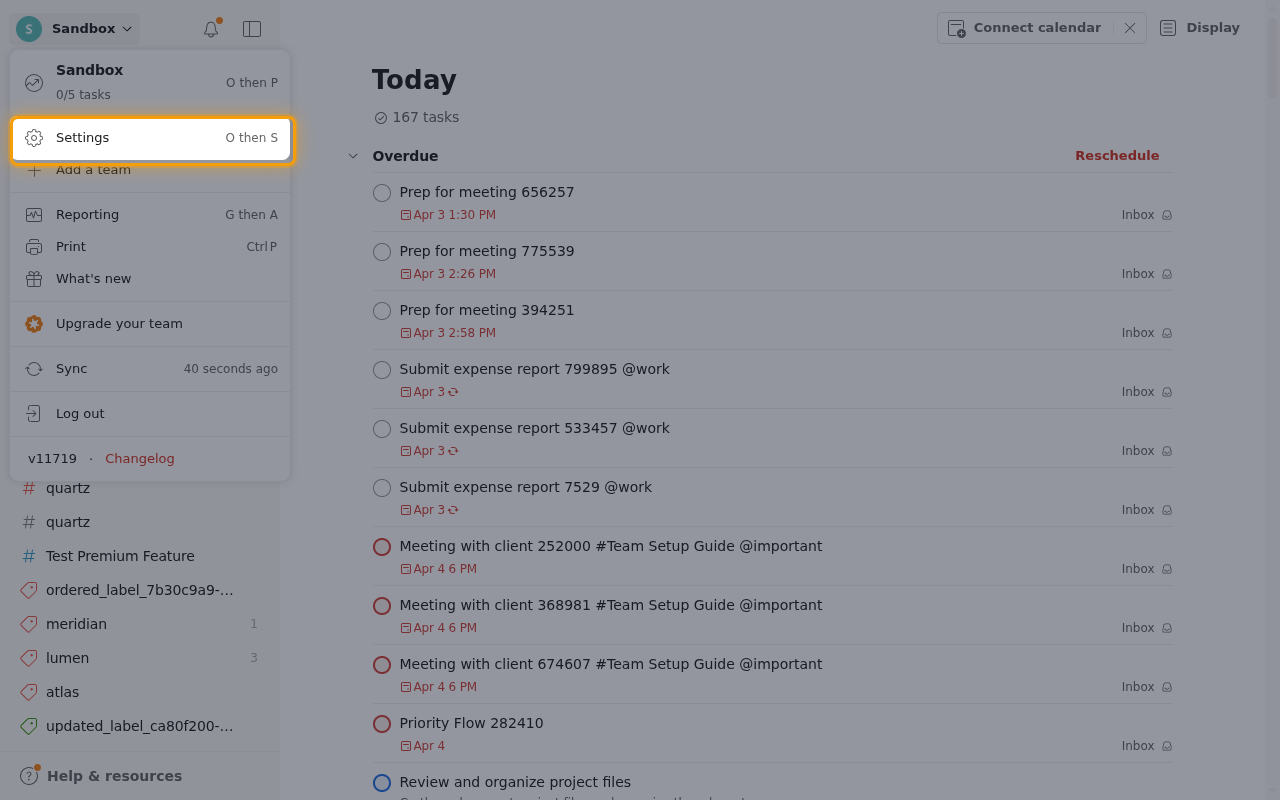The height and width of the screenshot is (800, 1280).
Task: Collapse the Overdue section
Action: tap(353, 156)
